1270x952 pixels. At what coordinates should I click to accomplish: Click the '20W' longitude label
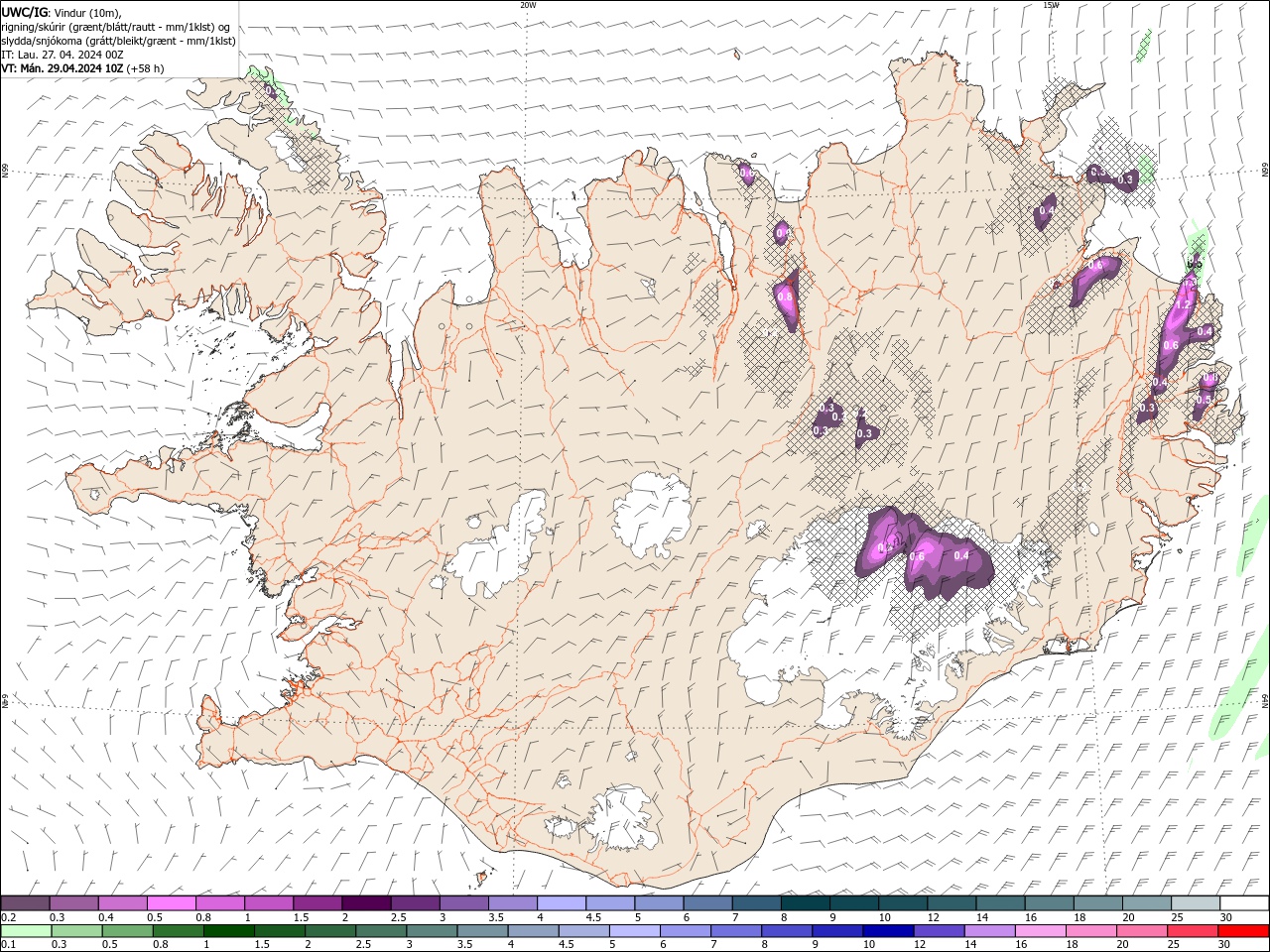tap(528, 5)
